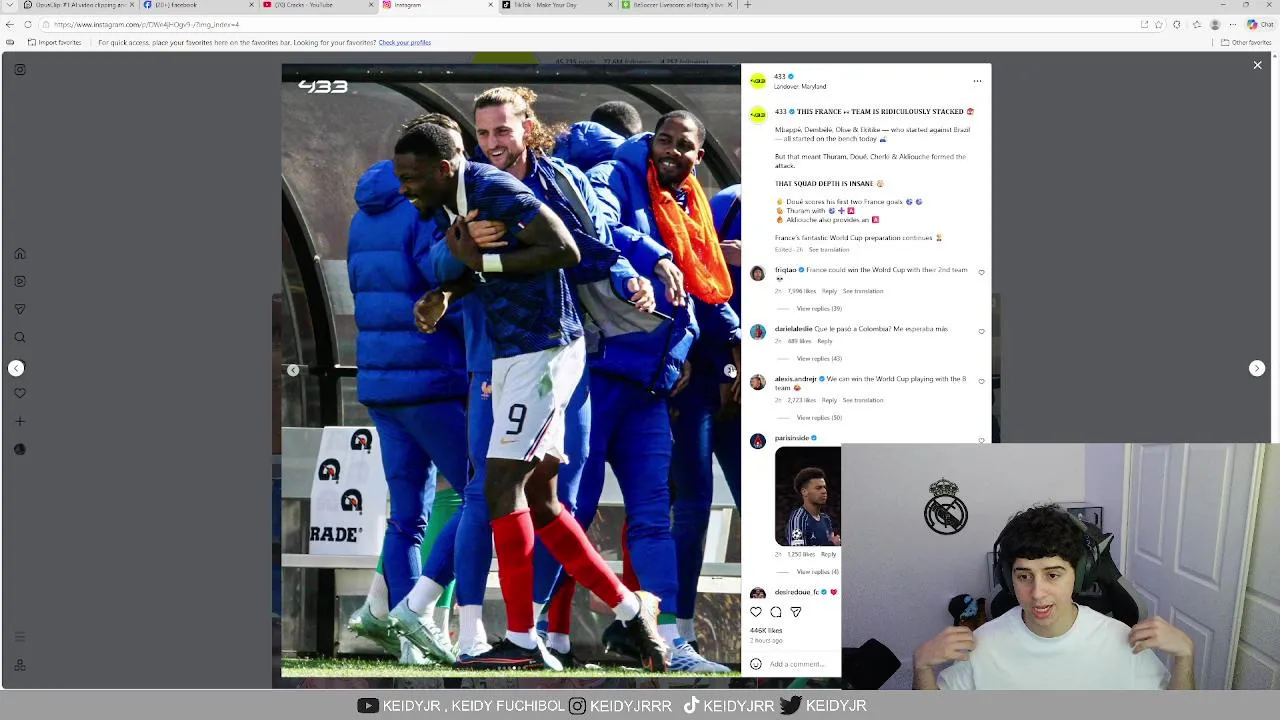Switch to the Facebook browser tab
This screenshot has height=720, width=1280.
click(x=200, y=5)
